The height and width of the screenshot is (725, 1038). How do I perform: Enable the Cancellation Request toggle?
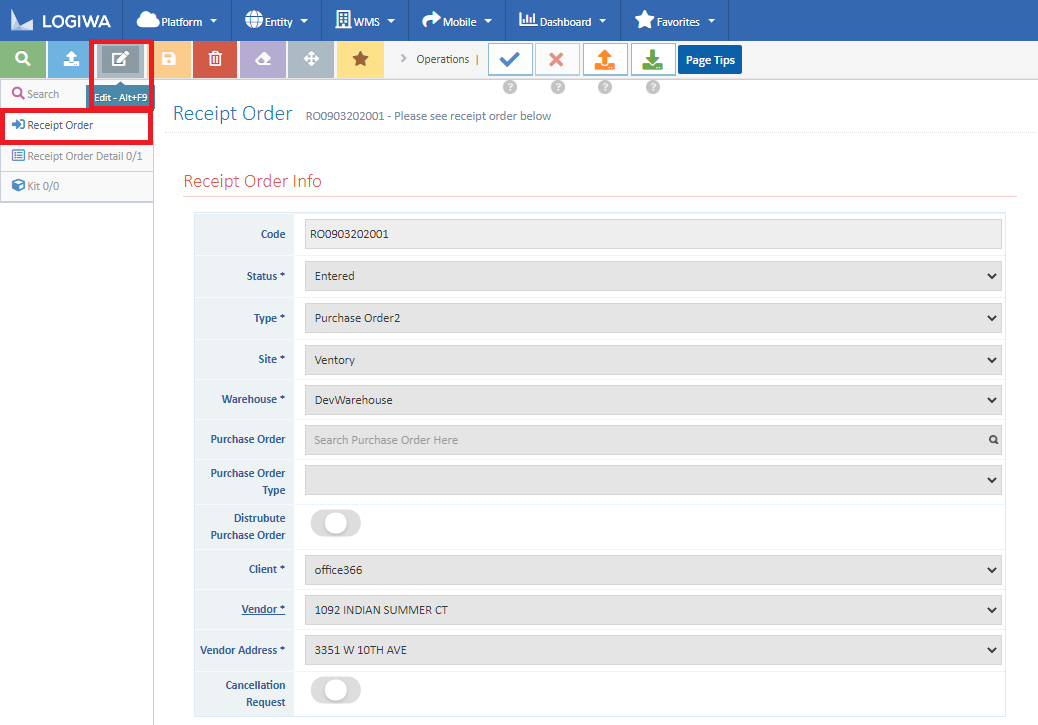coord(335,690)
